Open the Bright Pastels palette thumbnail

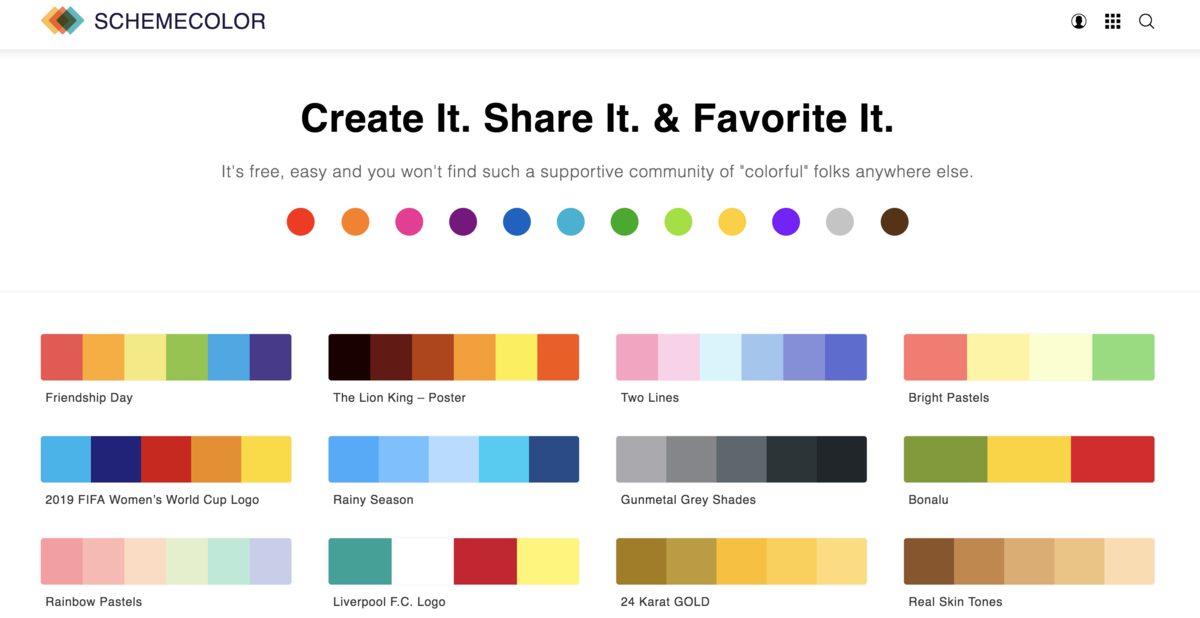[1029, 357]
